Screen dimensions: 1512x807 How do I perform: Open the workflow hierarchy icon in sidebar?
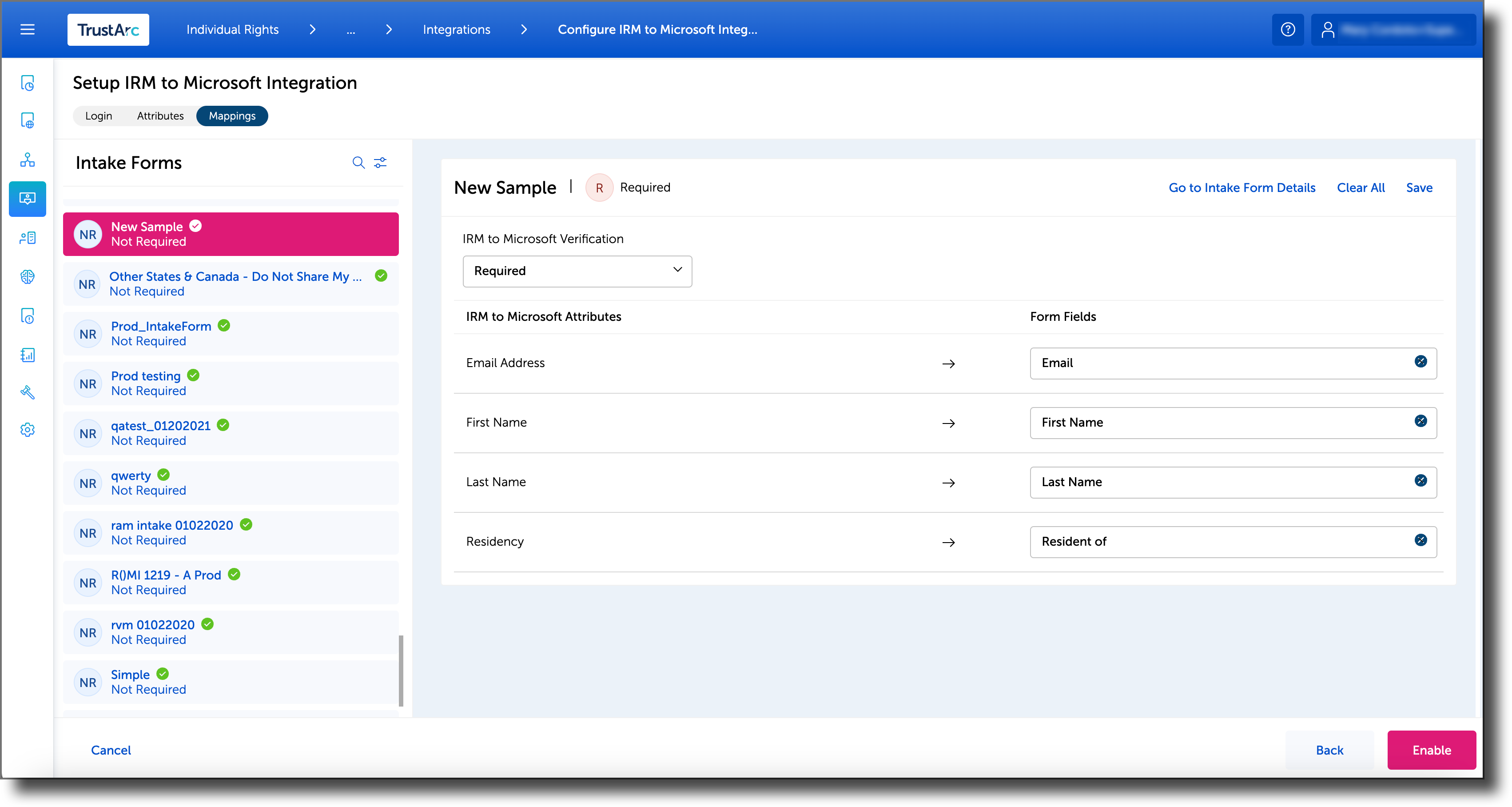pyautogui.click(x=28, y=160)
